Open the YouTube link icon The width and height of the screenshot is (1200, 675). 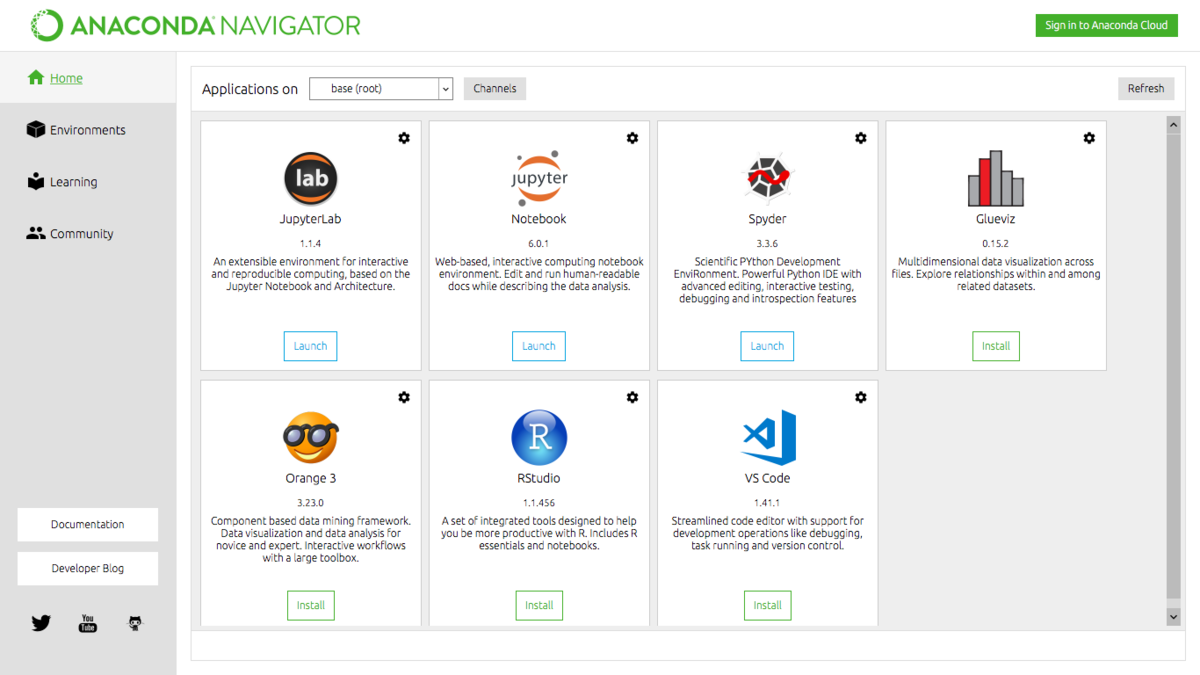click(x=88, y=623)
